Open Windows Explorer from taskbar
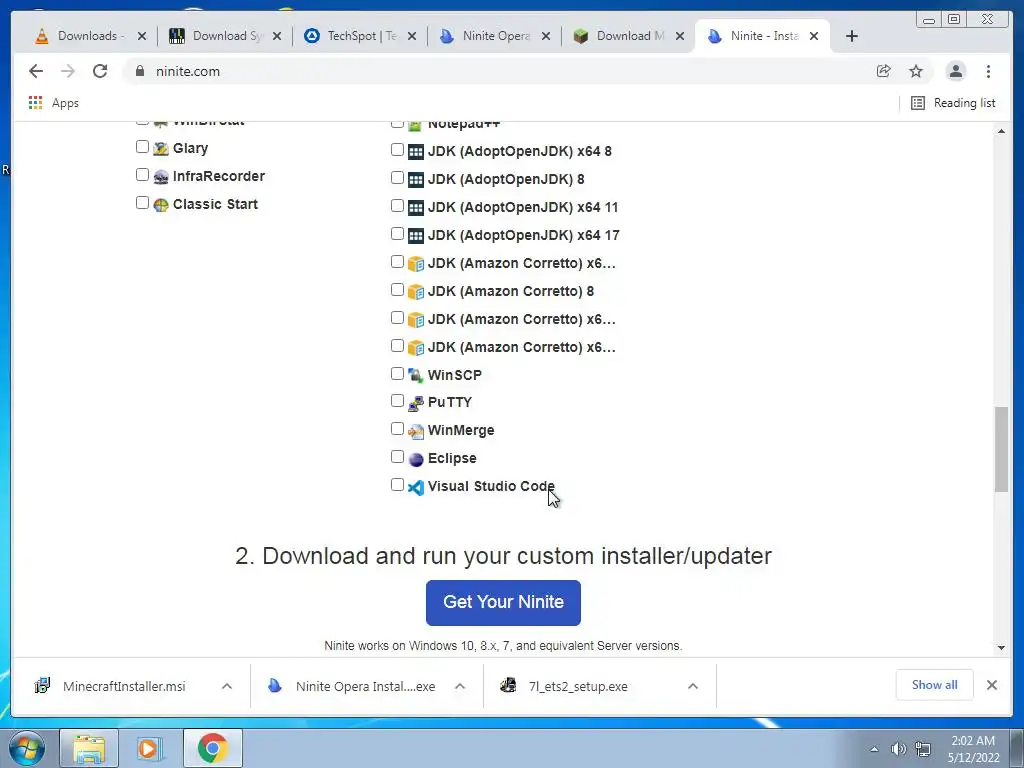The height and width of the screenshot is (768, 1024). [x=89, y=748]
